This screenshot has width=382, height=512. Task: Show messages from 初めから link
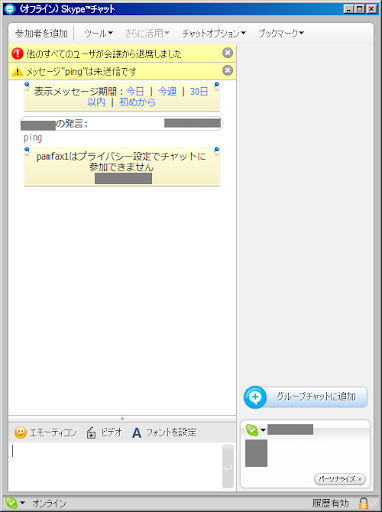(137, 102)
